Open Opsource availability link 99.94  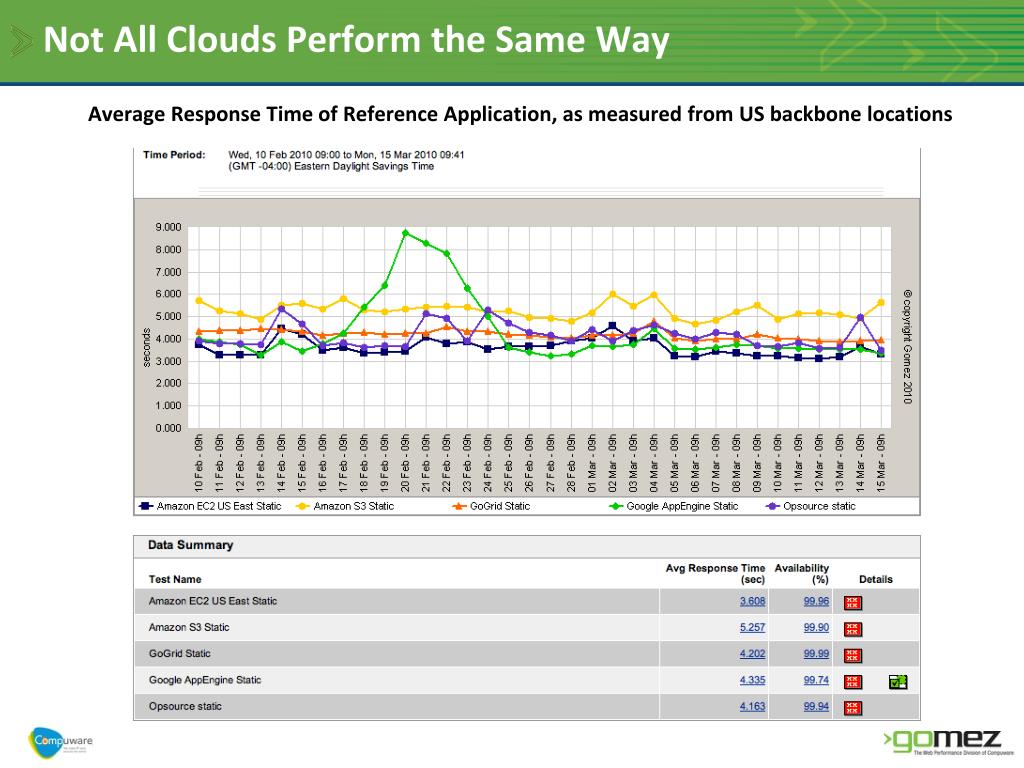[x=816, y=706]
